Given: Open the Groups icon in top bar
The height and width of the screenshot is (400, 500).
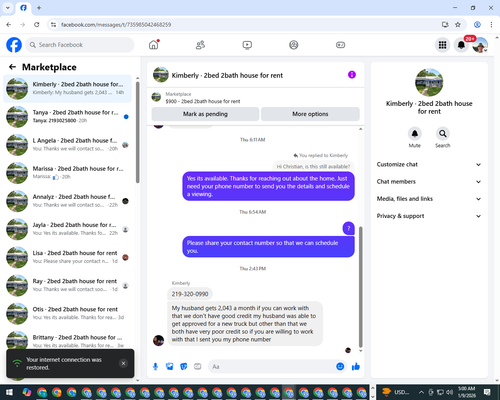Looking at the screenshot, I should pos(294,45).
